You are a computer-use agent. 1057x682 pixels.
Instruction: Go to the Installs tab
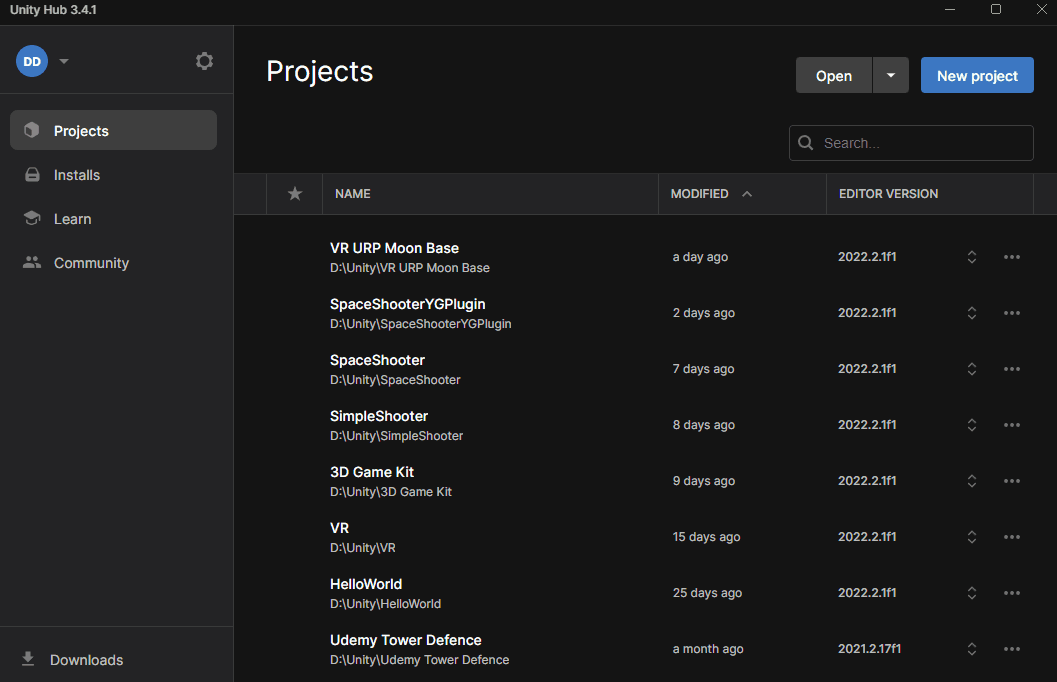coord(77,175)
